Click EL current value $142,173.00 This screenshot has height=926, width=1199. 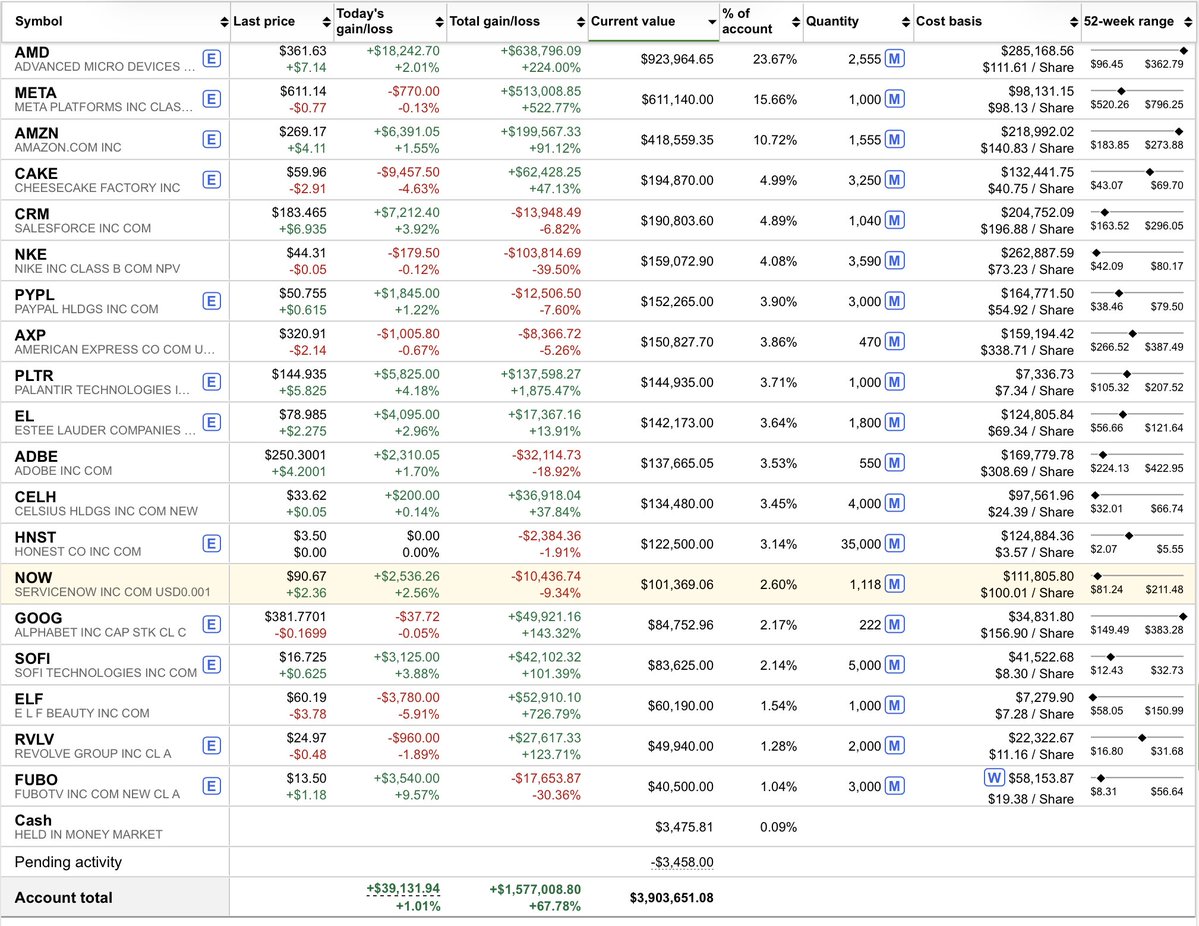coord(677,423)
